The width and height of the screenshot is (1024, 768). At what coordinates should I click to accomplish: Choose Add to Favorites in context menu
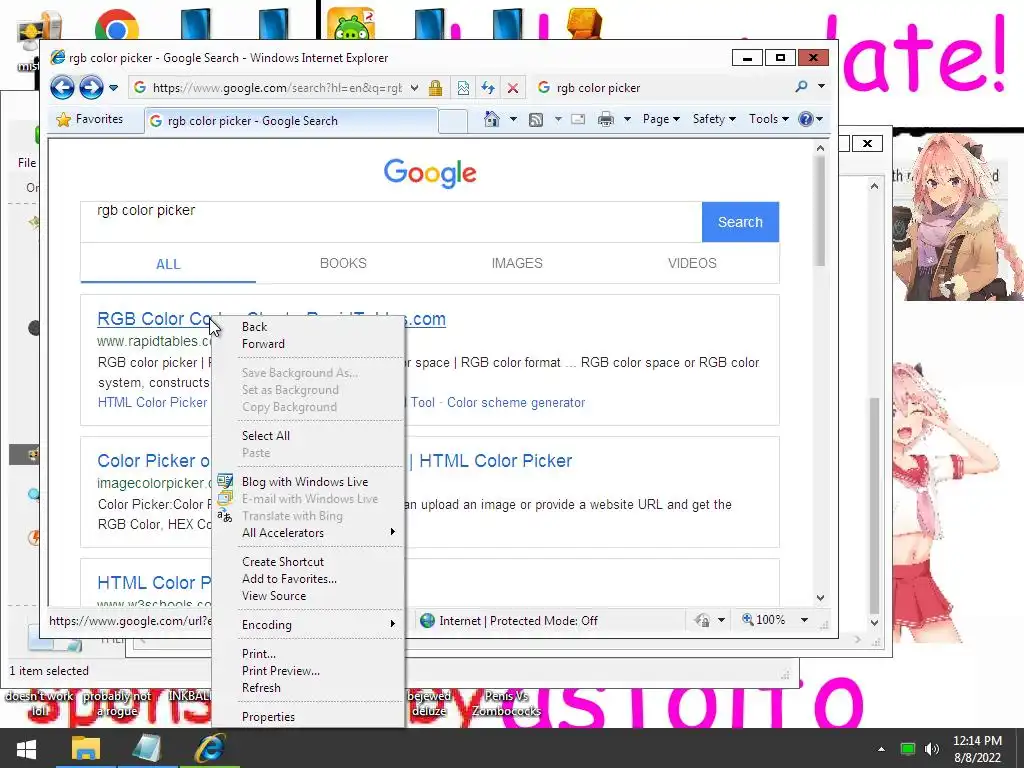click(x=308, y=579)
